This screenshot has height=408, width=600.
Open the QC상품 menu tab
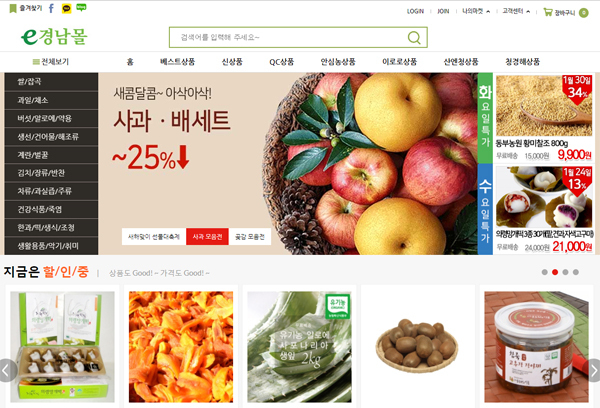282,62
